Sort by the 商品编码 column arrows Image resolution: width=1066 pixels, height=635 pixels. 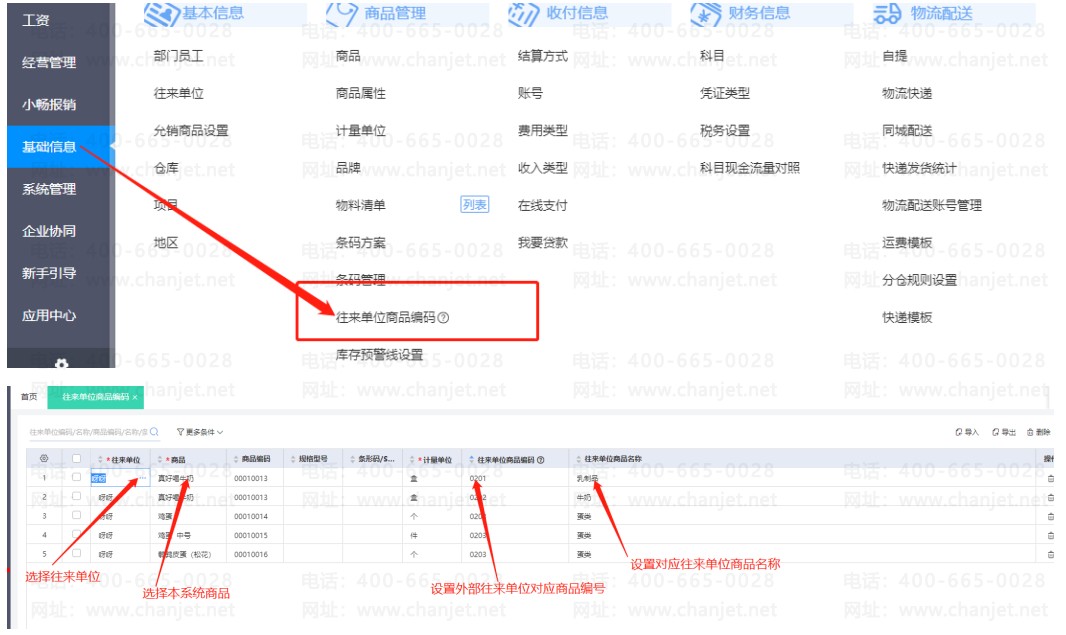pyautogui.click(x=236, y=460)
